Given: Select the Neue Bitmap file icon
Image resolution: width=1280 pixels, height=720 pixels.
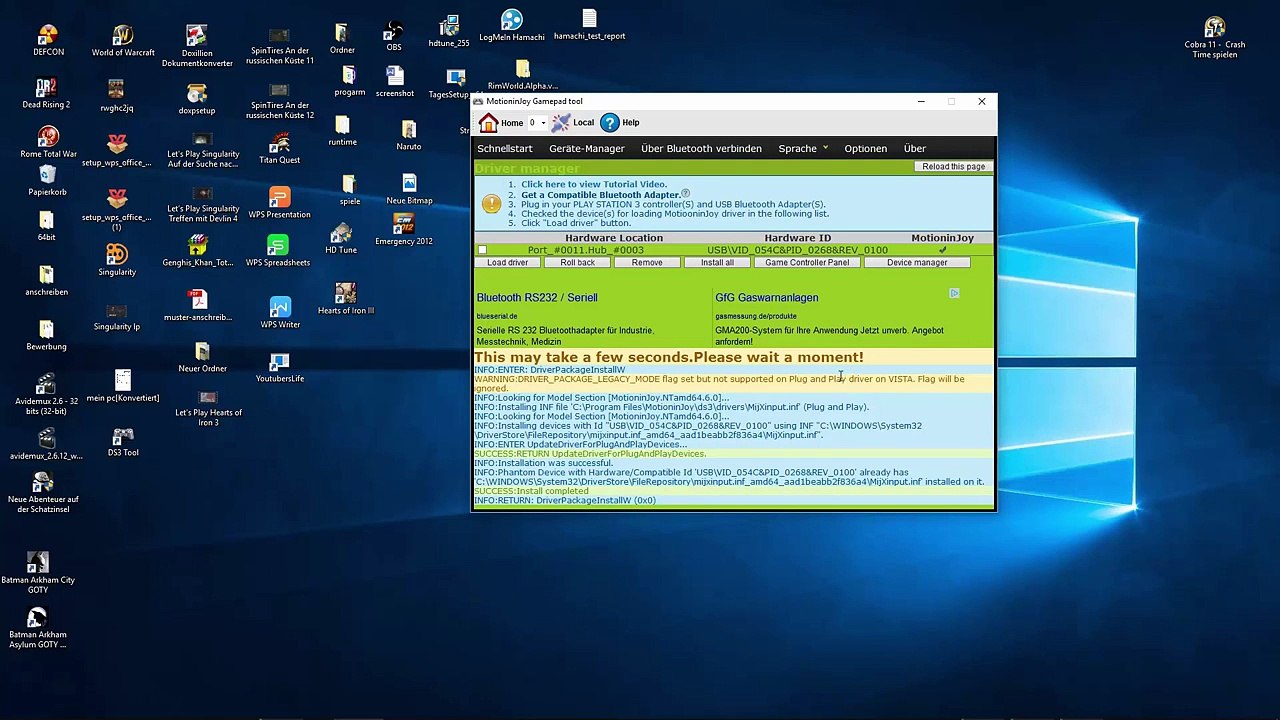Looking at the screenshot, I should 409,189.
